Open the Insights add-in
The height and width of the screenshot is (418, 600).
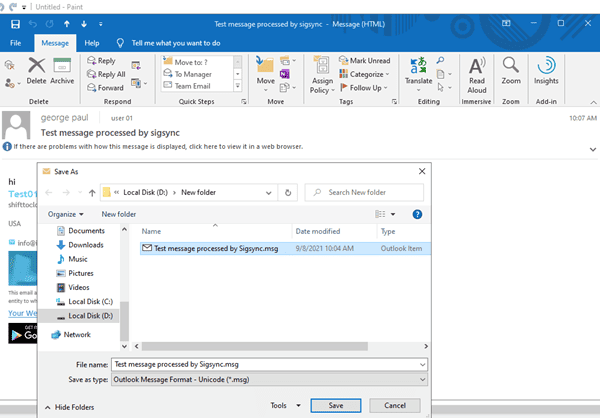pyautogui.click(x=546, y=70)
